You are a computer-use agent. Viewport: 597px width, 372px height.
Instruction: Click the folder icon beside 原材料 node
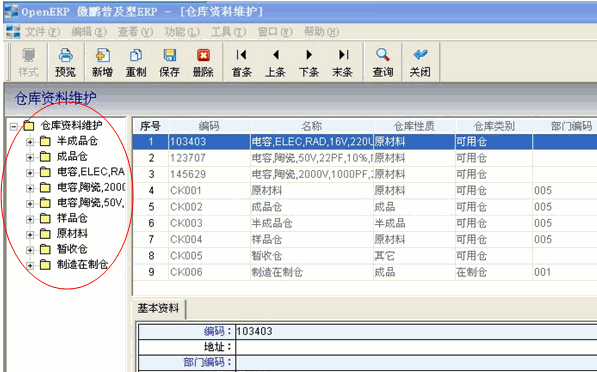tap(45, 234)
